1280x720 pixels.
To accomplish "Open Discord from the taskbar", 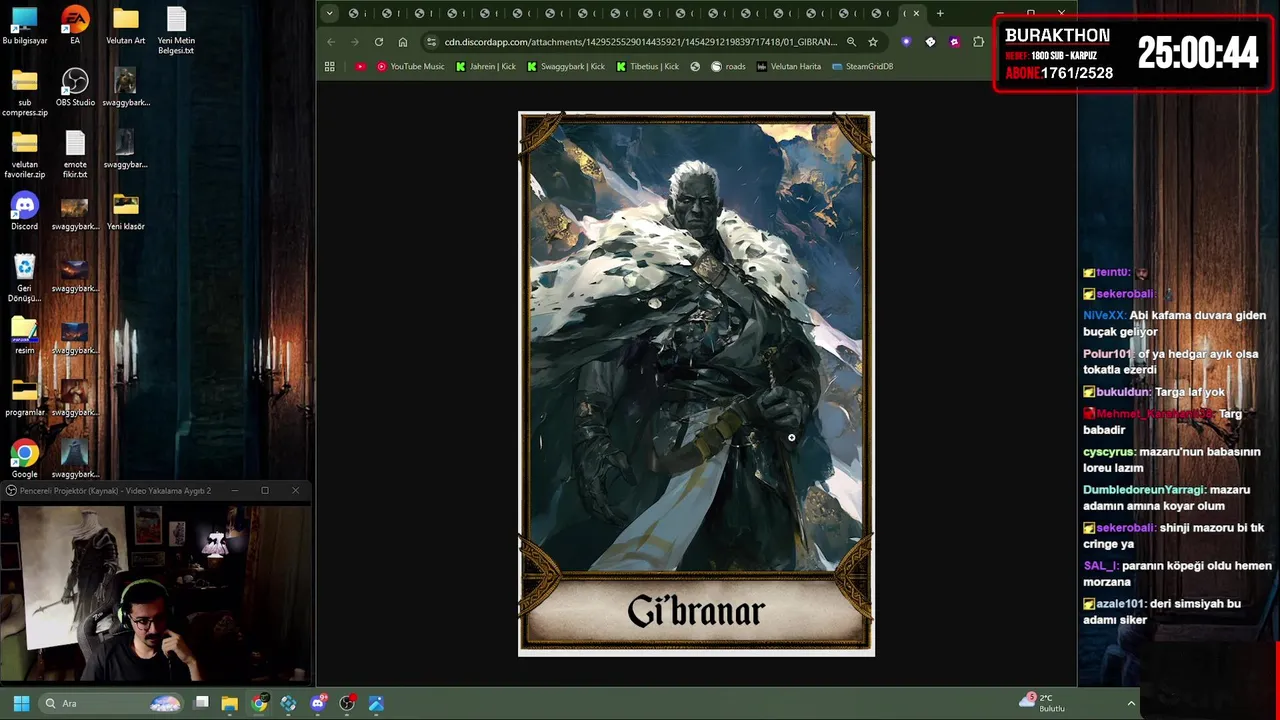I will 318,703.
